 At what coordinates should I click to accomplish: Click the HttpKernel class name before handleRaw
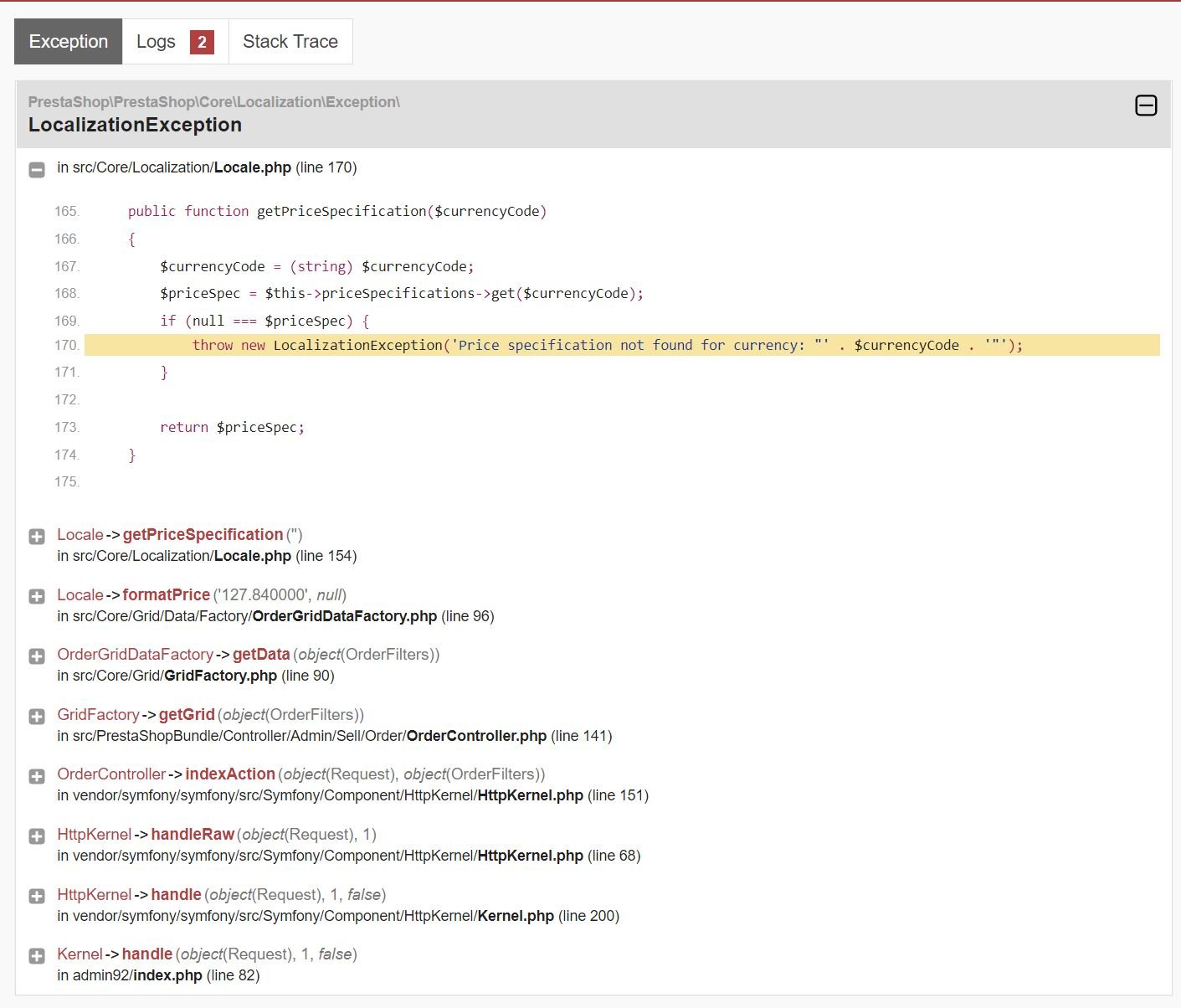point(95,834)
